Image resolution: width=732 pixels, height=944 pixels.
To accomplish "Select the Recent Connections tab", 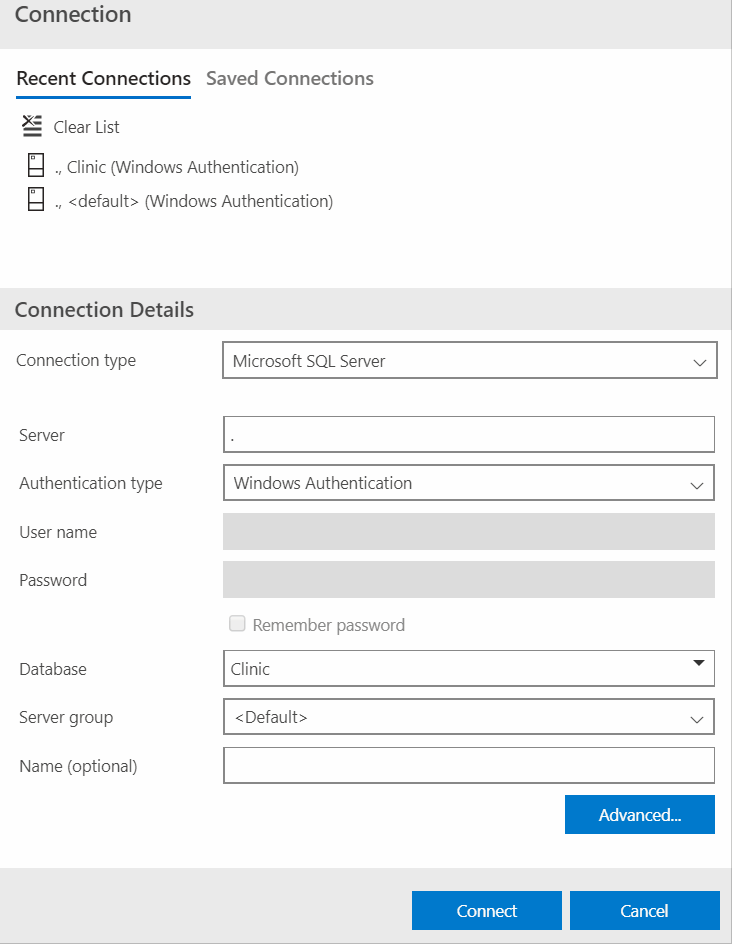I will pyautogui.click(x=103, y=78).
